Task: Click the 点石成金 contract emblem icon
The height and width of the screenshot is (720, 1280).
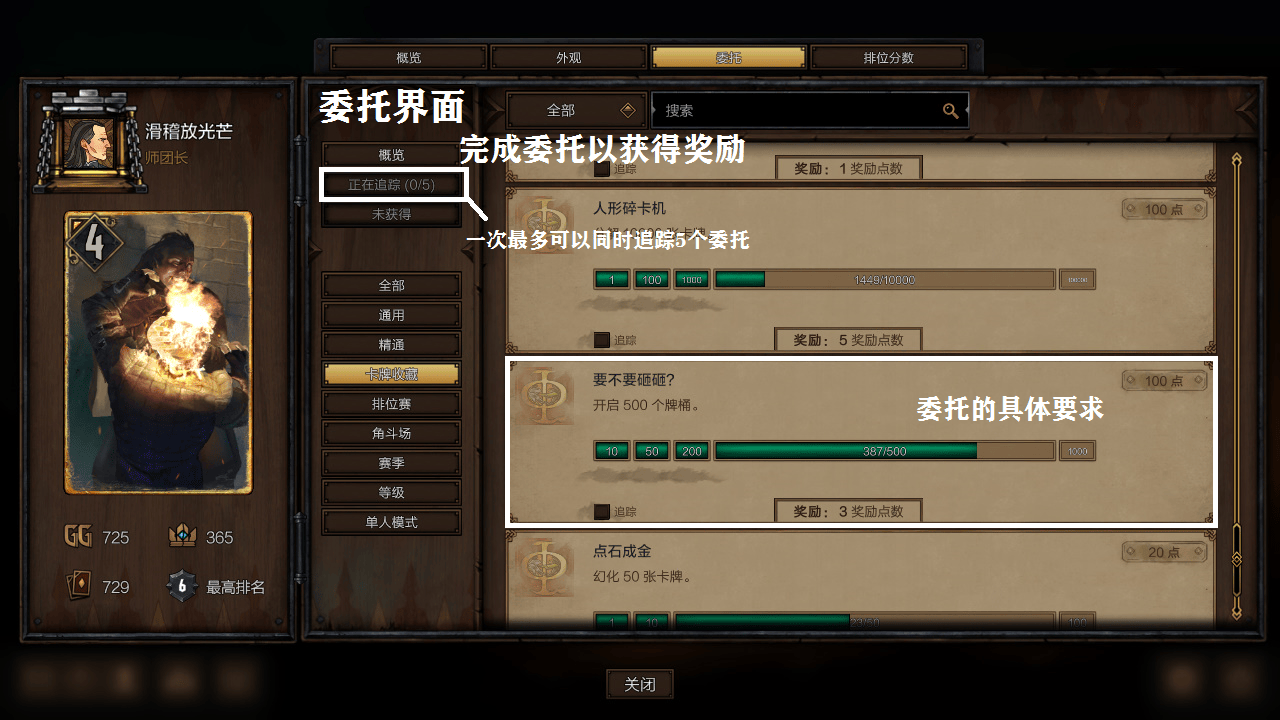Action: (542, 567)
